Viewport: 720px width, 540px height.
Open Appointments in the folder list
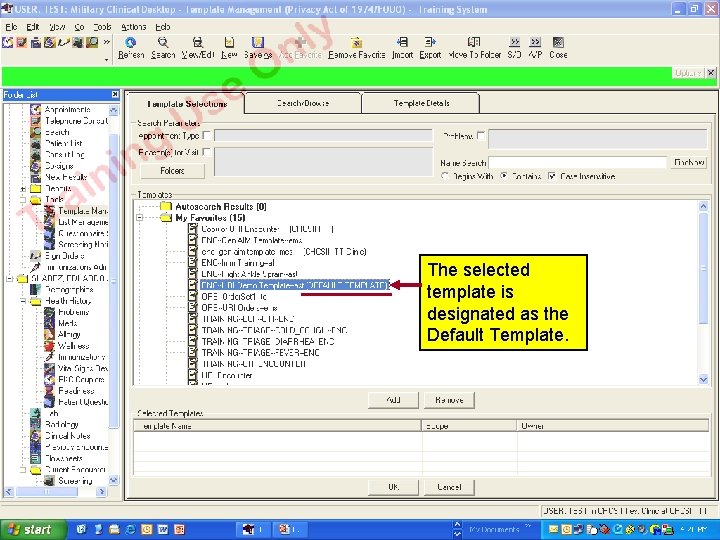68,110
